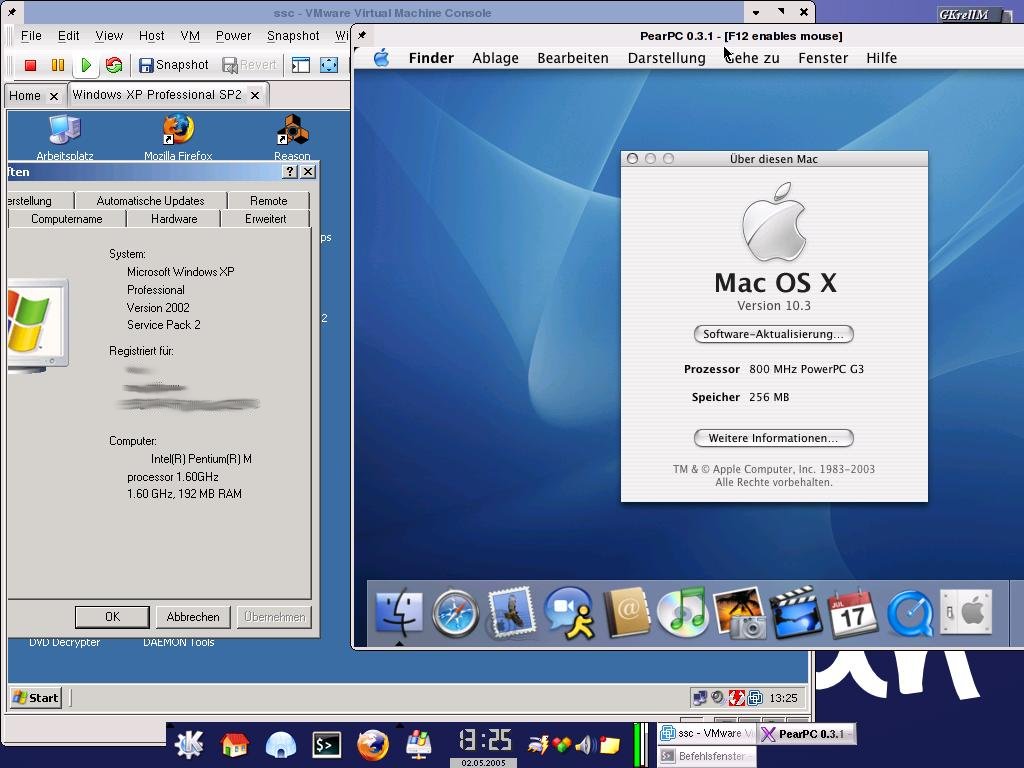Viewport: 1024px width, 768px height.
Task: Click speaker volume icon in KDE tray
Action: (x=584, y=744)
